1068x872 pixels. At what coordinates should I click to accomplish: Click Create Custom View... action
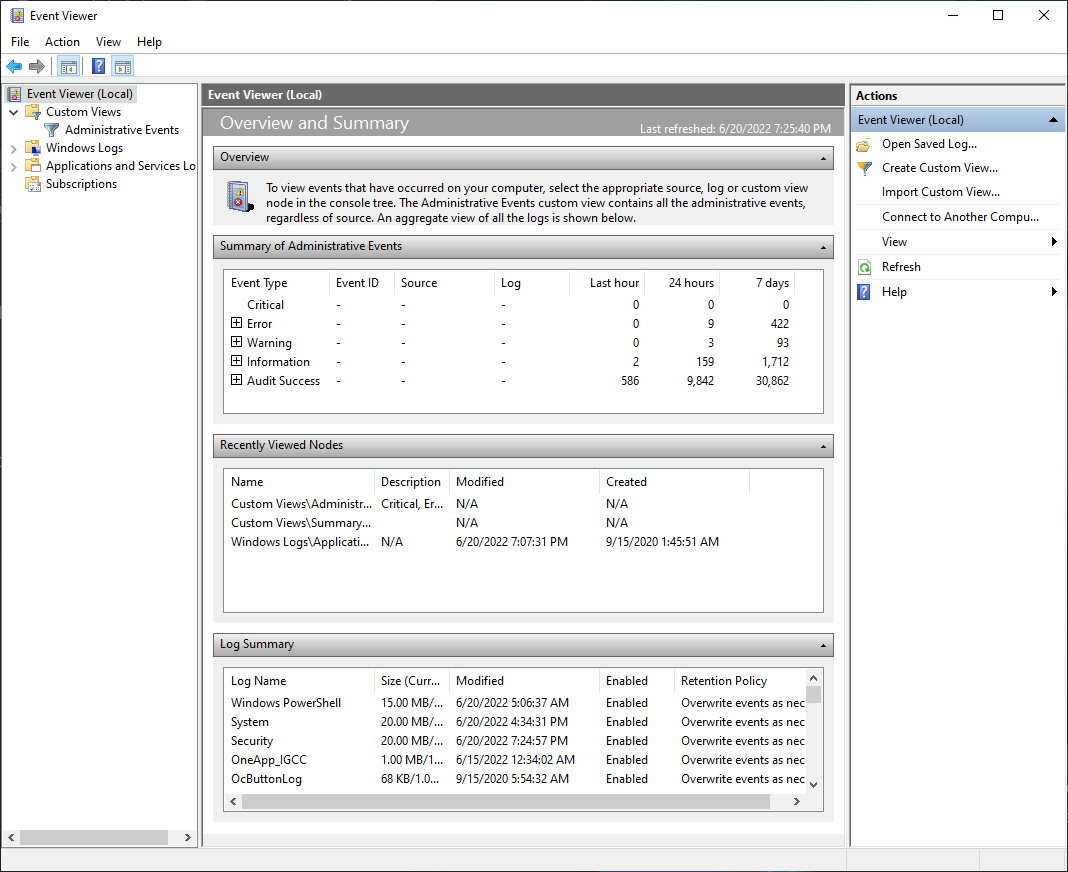(x=939, y=168)
